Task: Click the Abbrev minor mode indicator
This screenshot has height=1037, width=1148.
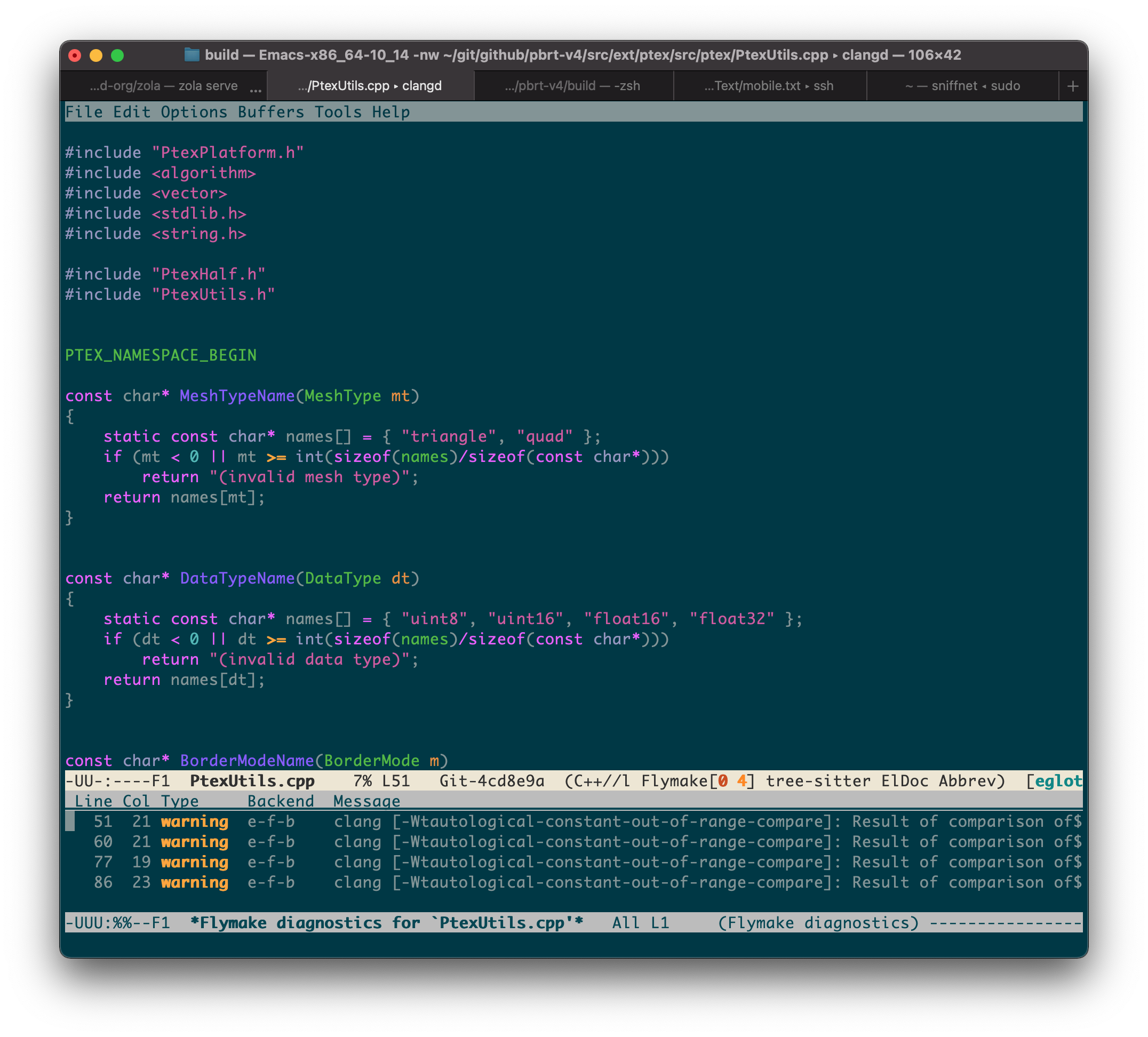Action: pyautogui.click(x=967, y=781)
